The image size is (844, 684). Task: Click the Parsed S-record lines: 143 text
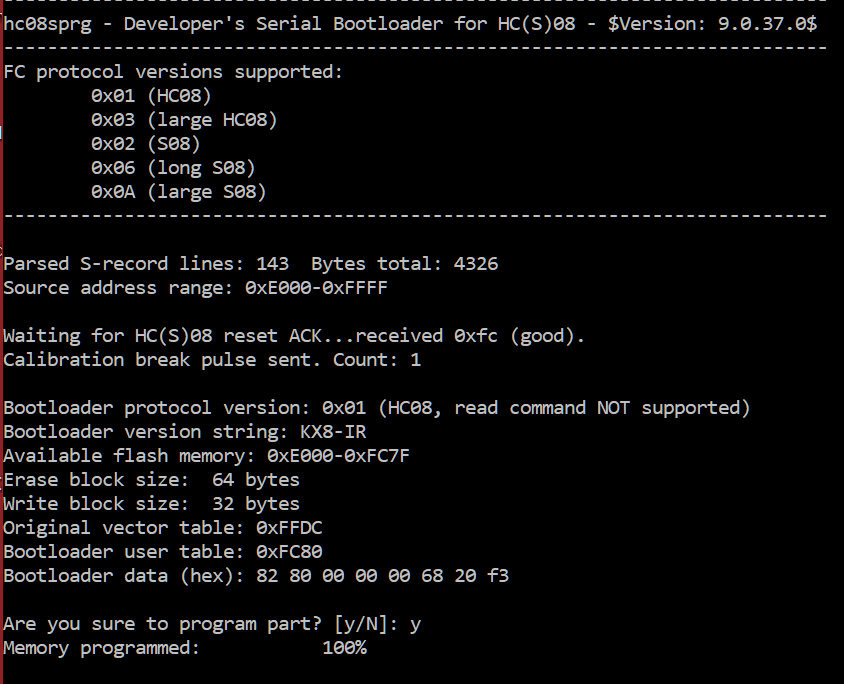pos(146,264)
